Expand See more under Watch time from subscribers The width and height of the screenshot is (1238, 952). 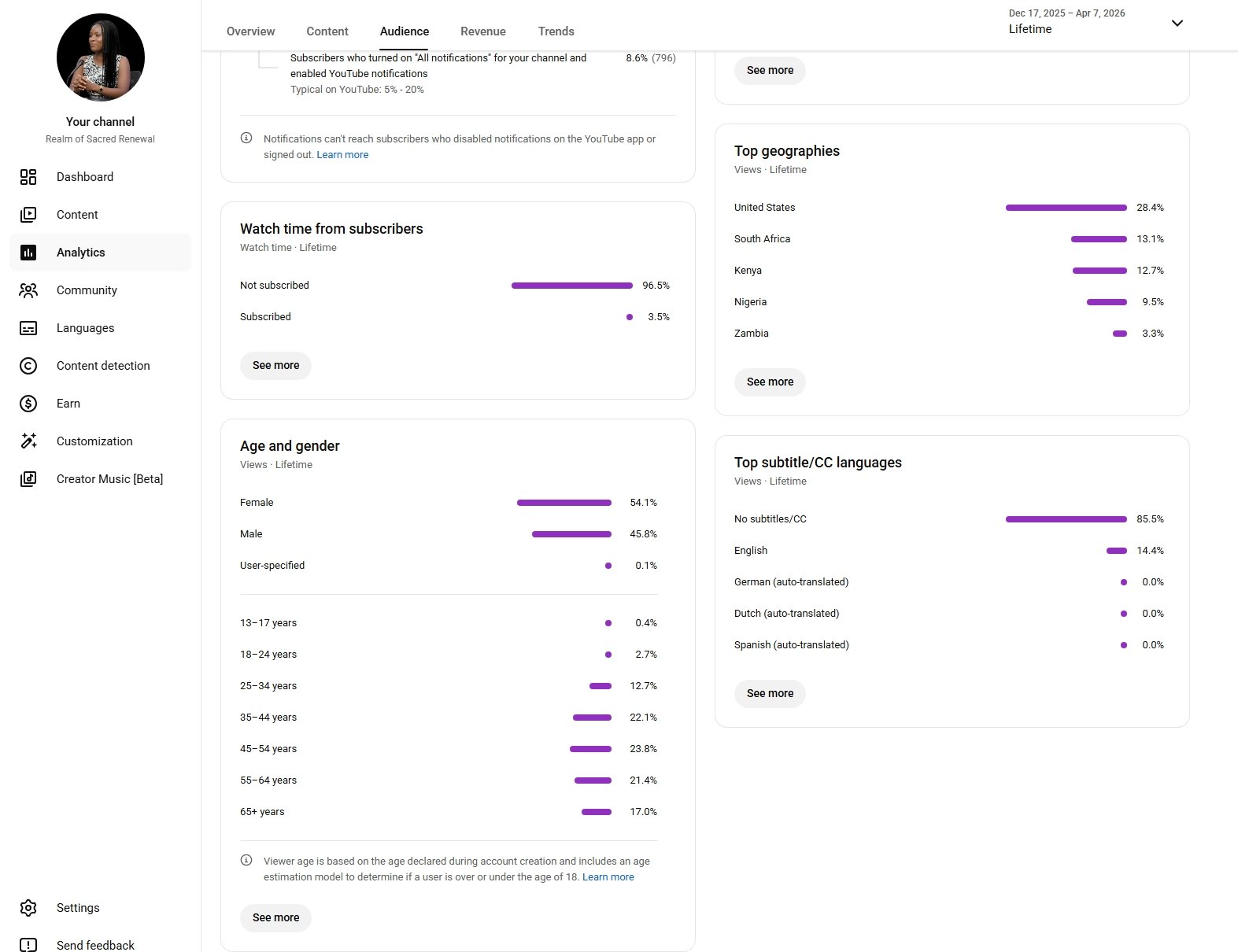click(x=275, y=365)
